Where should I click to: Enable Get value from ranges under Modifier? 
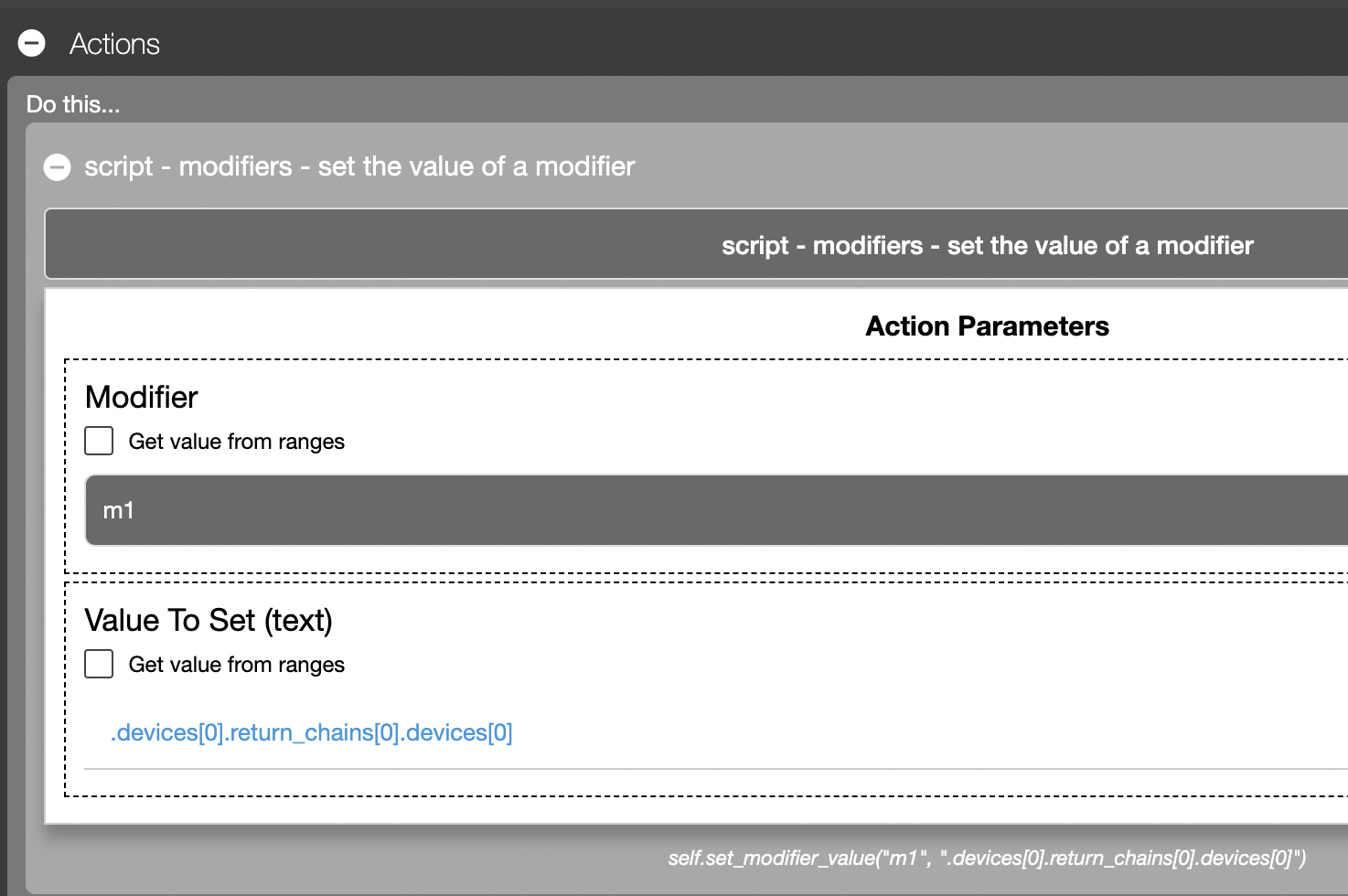(x=99, y=441)
